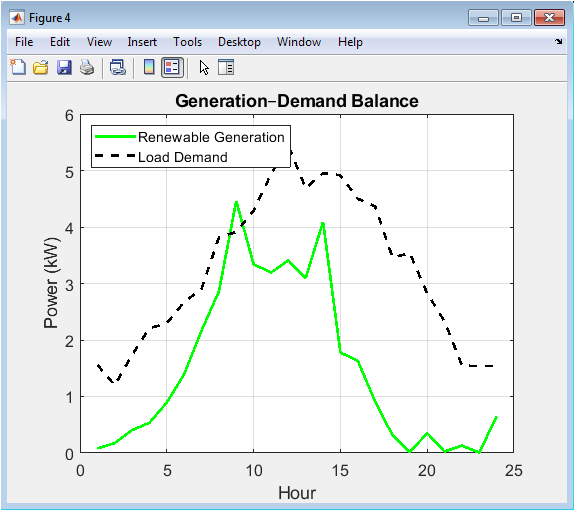This screenshot has width=575, height=511.
Task: Open the Desktop menu
Action: coord(239,42)
